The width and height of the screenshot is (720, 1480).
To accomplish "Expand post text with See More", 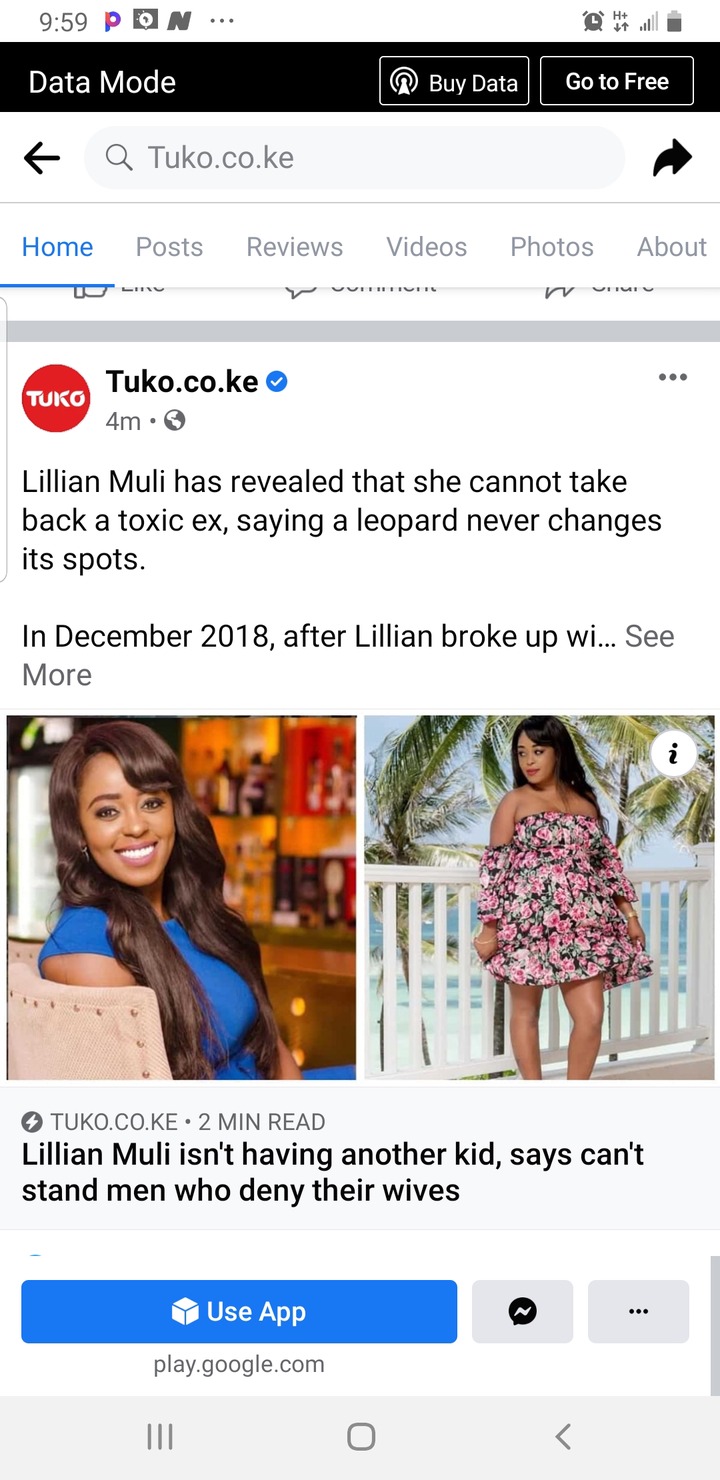I will [x=348, y=655].
